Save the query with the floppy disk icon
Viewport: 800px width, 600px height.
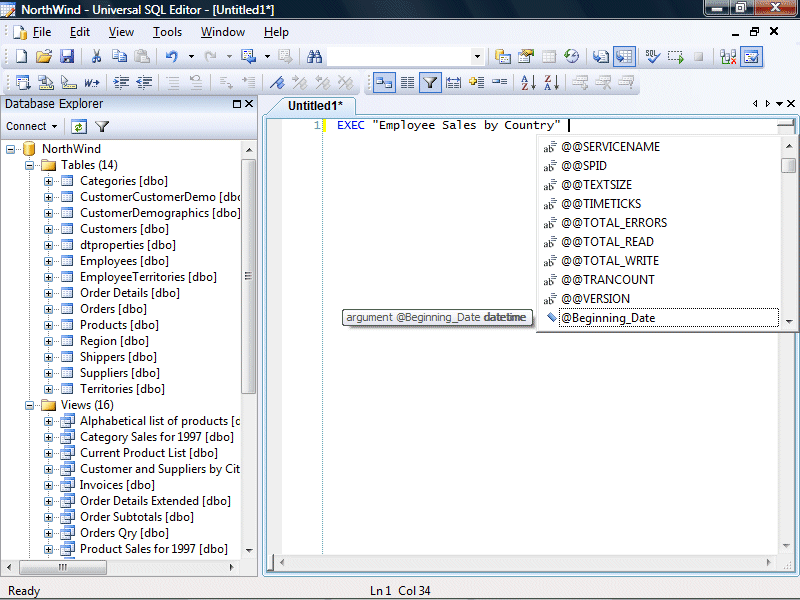(x=67, y=56)
